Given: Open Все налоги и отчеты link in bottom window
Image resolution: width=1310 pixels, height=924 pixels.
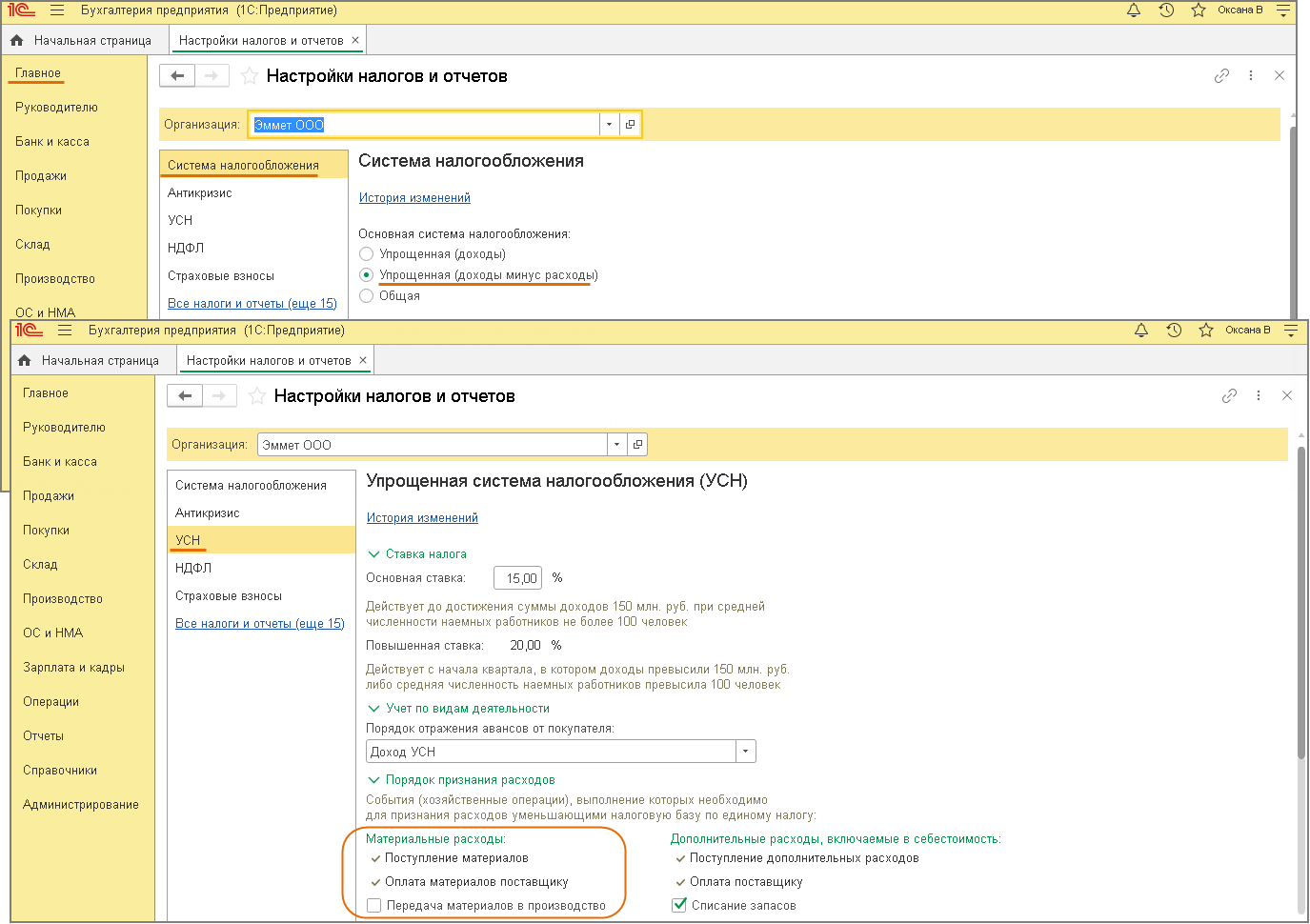Looking at the screenshot, I should point(260,624).
